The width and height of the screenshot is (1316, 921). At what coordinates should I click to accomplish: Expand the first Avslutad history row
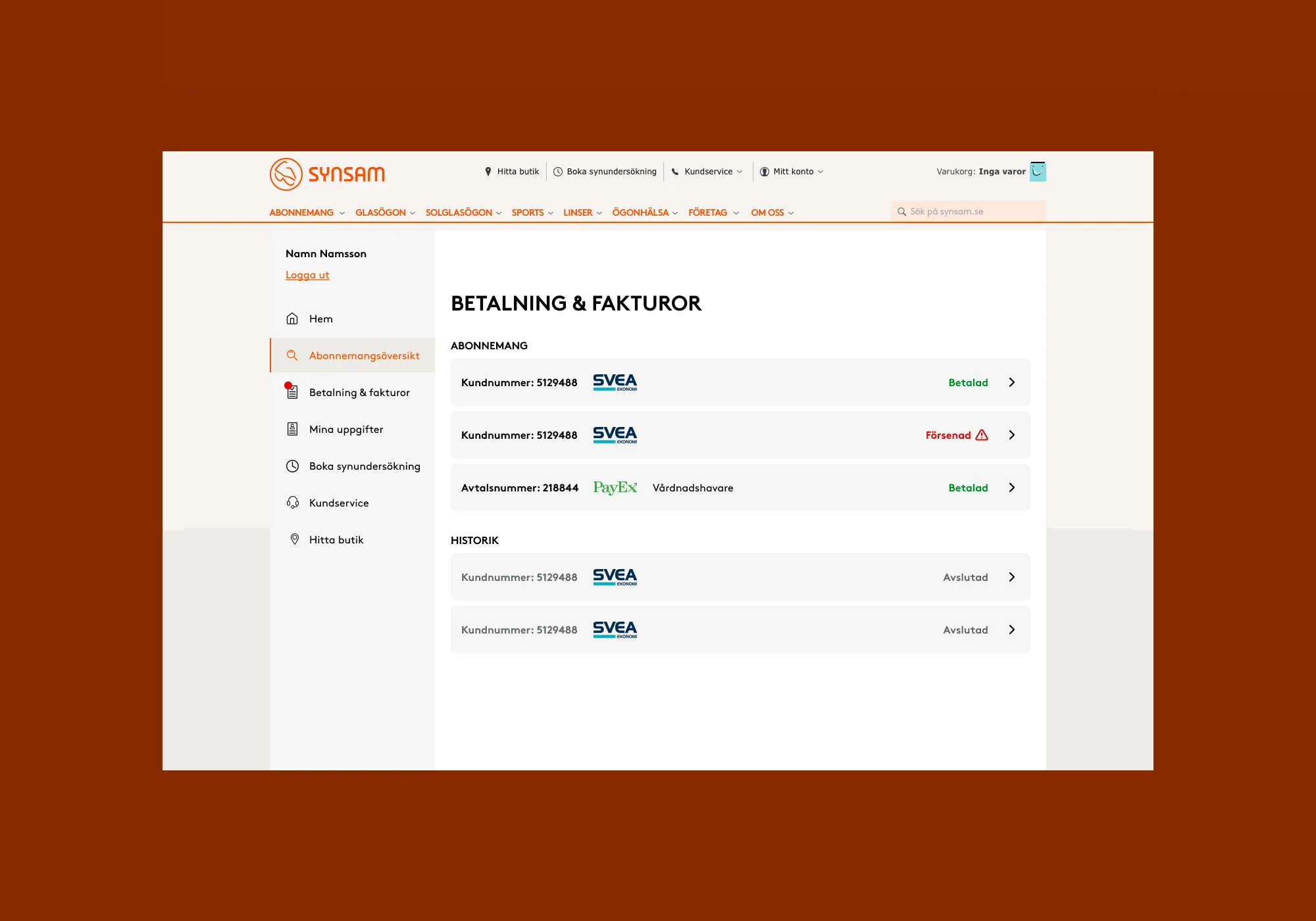tap(1011, 577)
